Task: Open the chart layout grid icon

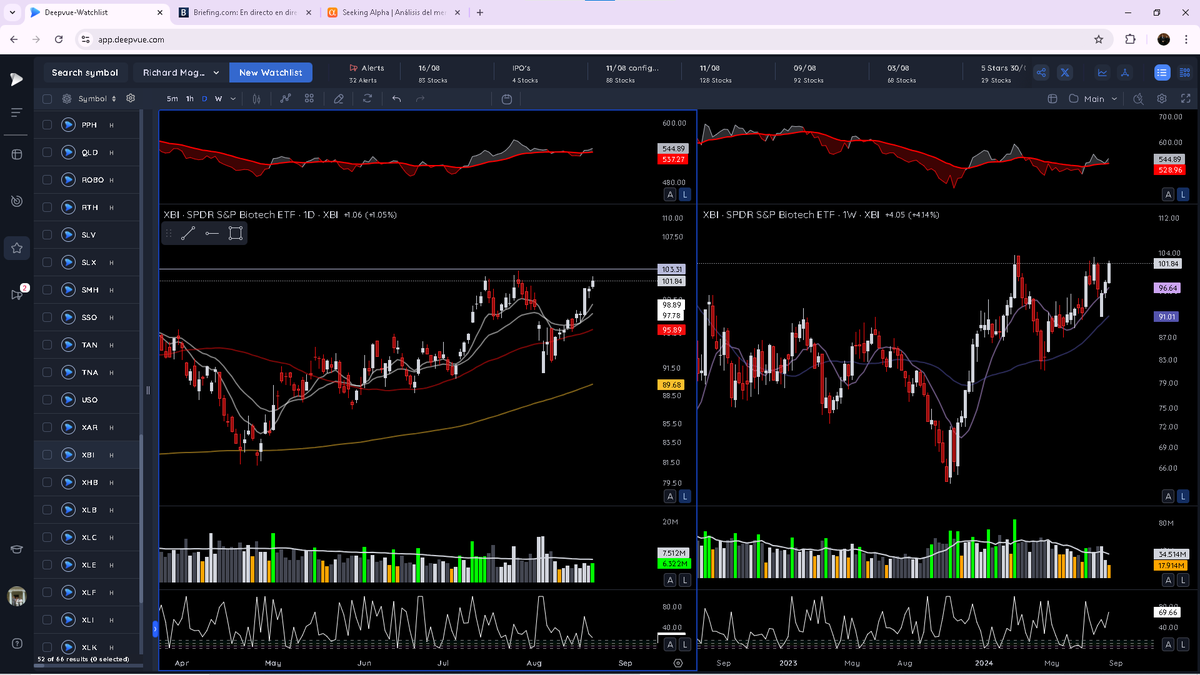Action: click(x=309, y=99)
